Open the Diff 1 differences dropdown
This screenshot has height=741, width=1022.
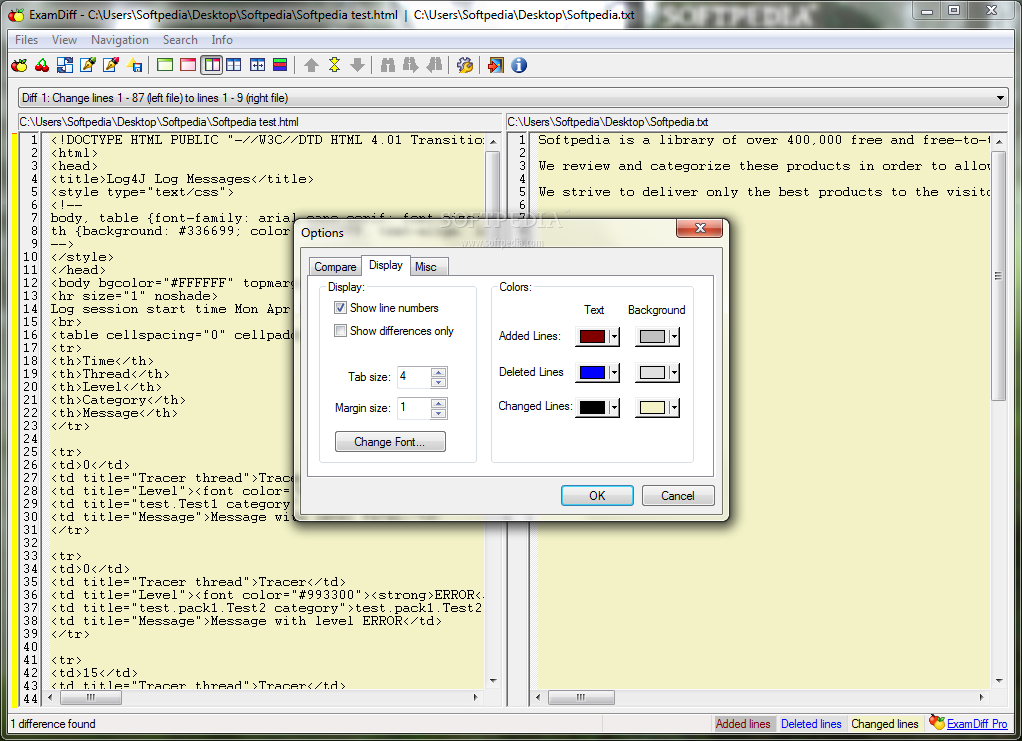click(1000, 98)
